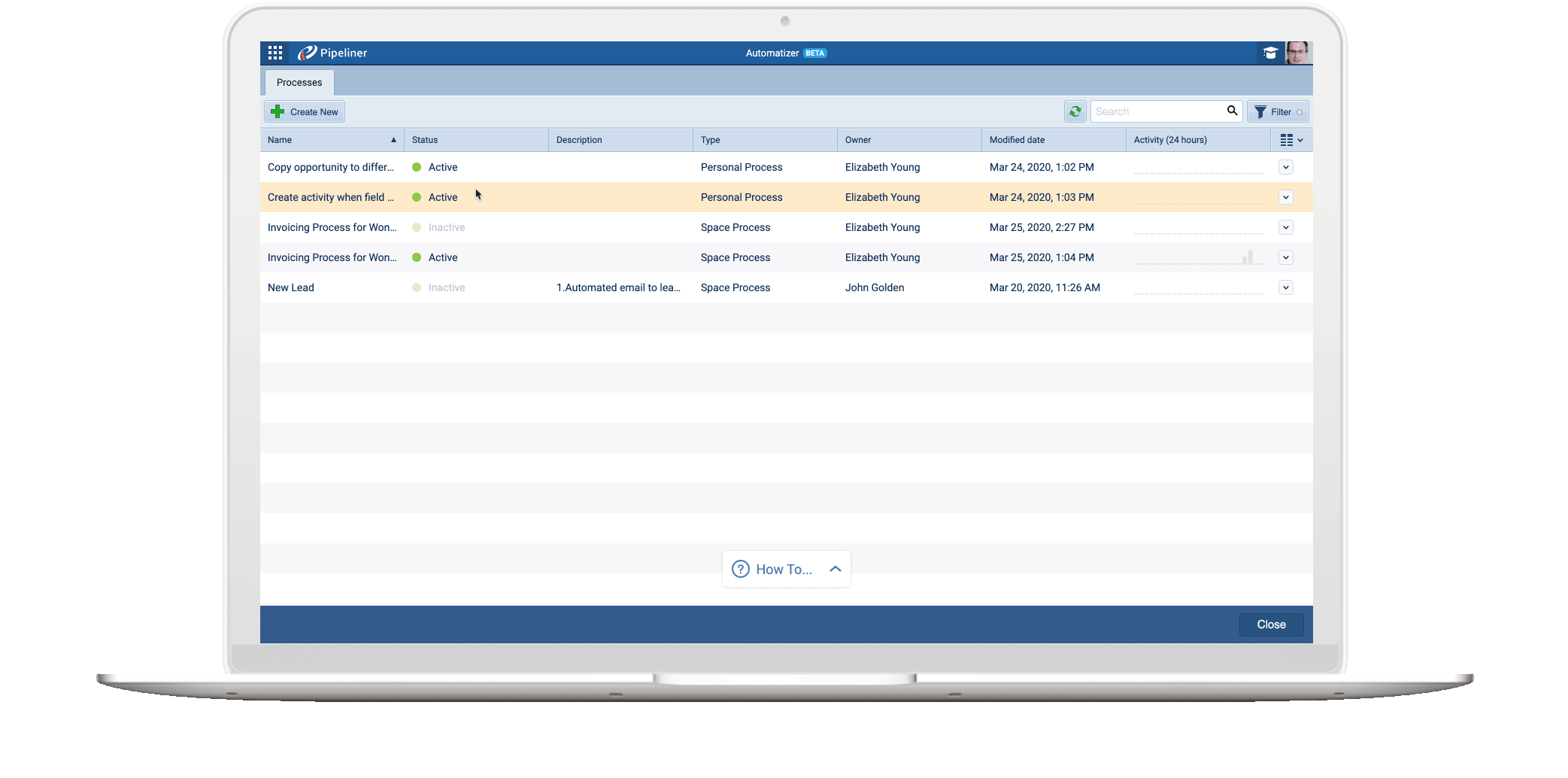Activate the inactive 'New Lead' process
This screenshot has width=1568, height=778.
(417, 287)
